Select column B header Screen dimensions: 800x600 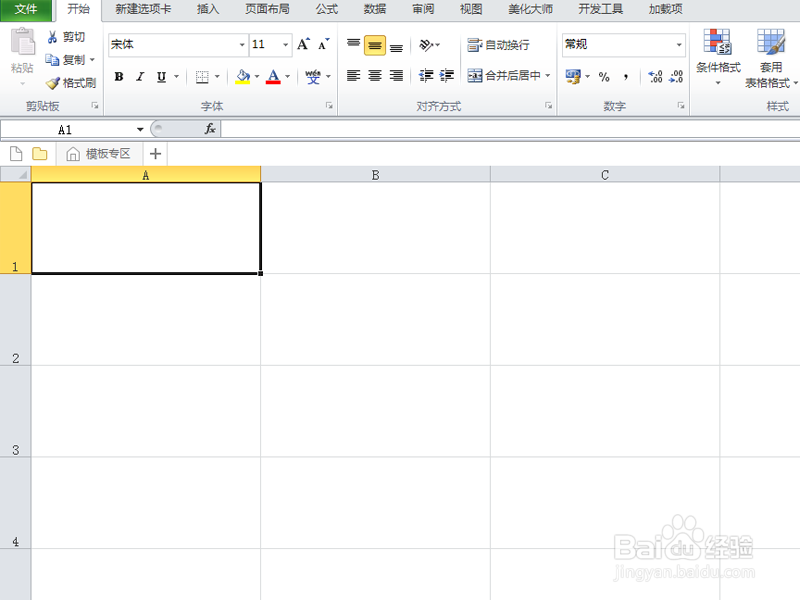tap(376, 175)
